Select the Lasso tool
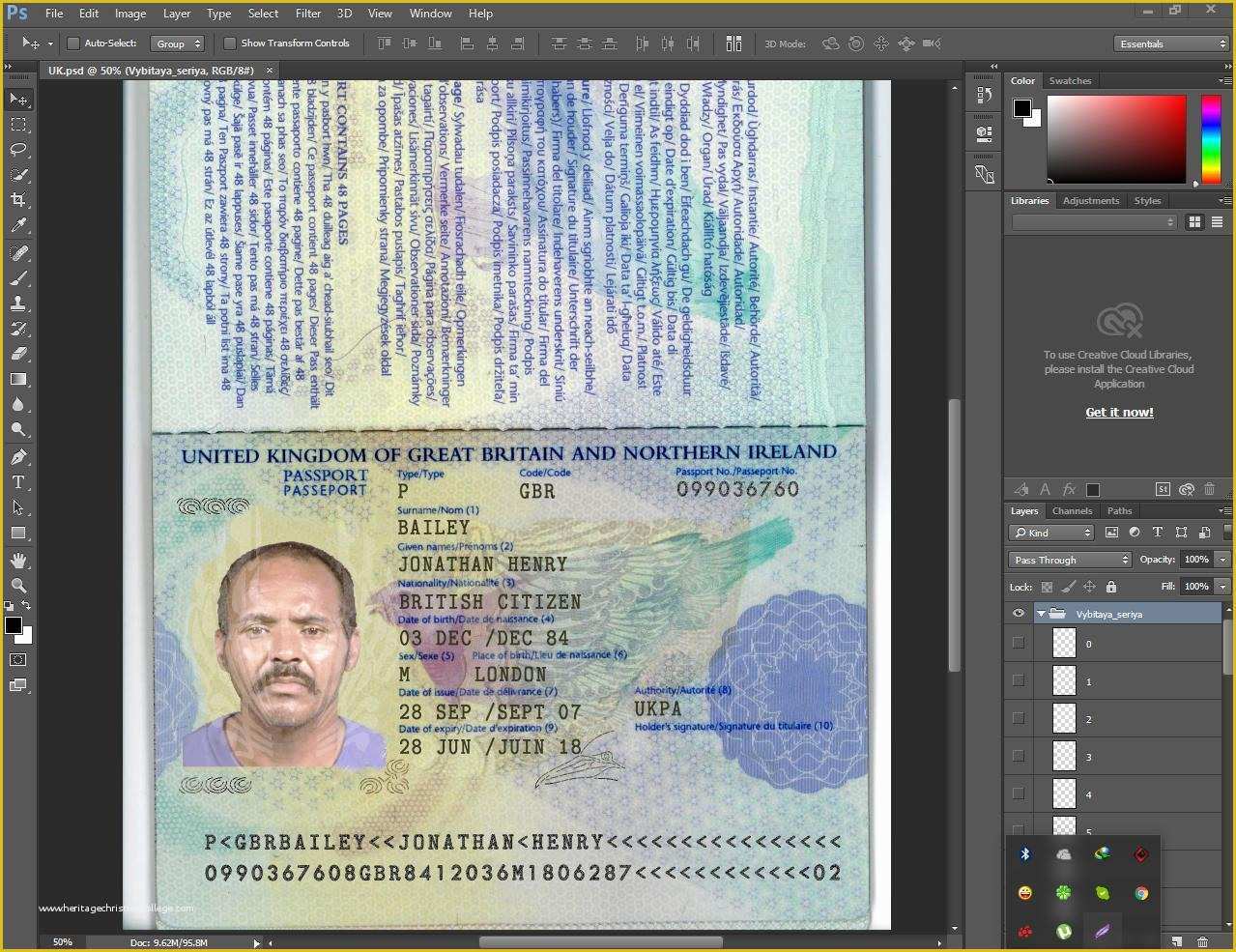1236x952 pixels. click(18, 150)
